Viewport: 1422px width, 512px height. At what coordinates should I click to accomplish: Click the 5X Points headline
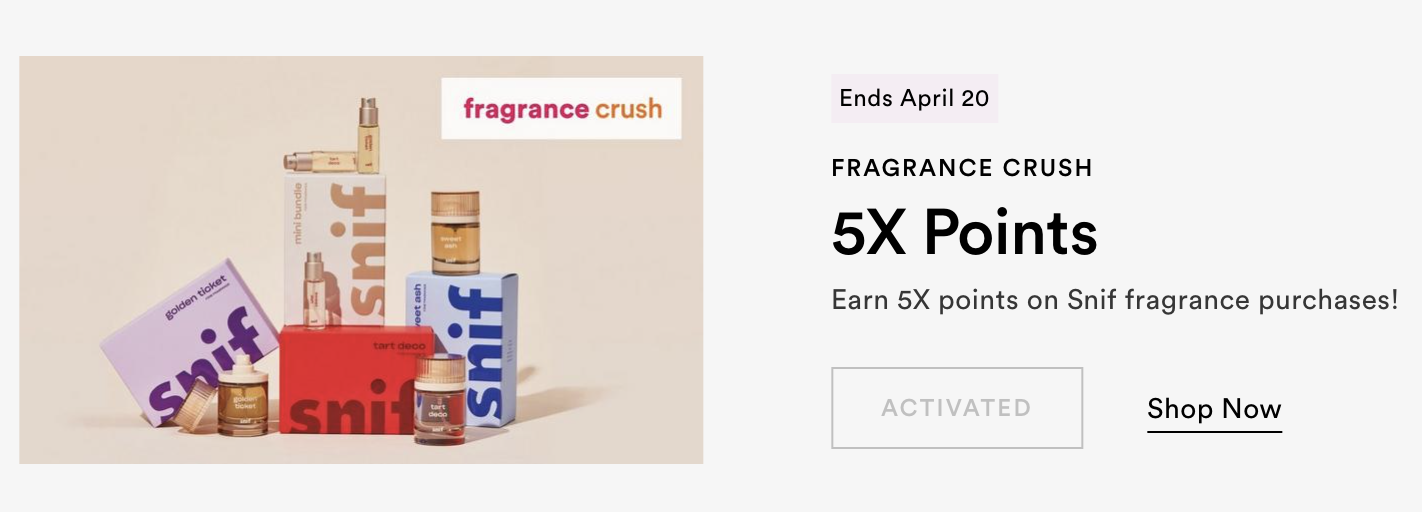tap(964, 232)
